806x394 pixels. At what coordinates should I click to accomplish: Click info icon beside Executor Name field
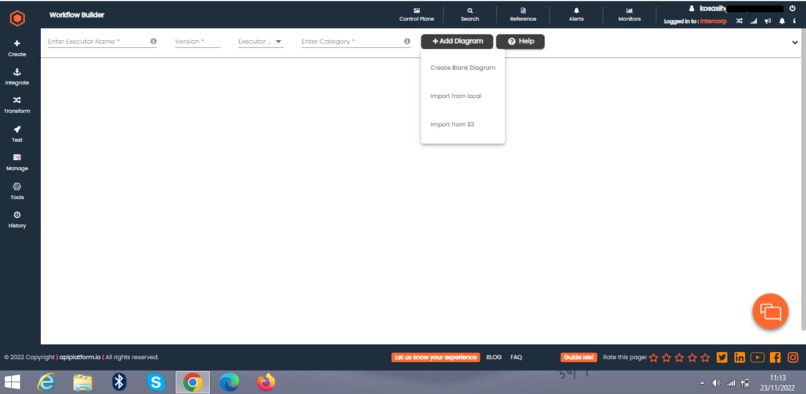click(153, 41)
